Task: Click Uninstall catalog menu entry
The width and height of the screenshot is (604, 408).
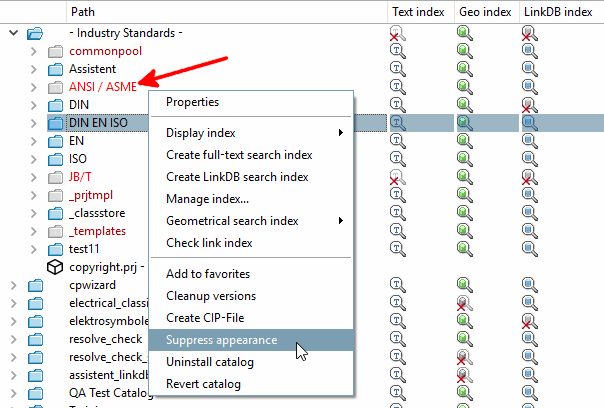Action: click(x=210, y=362)
